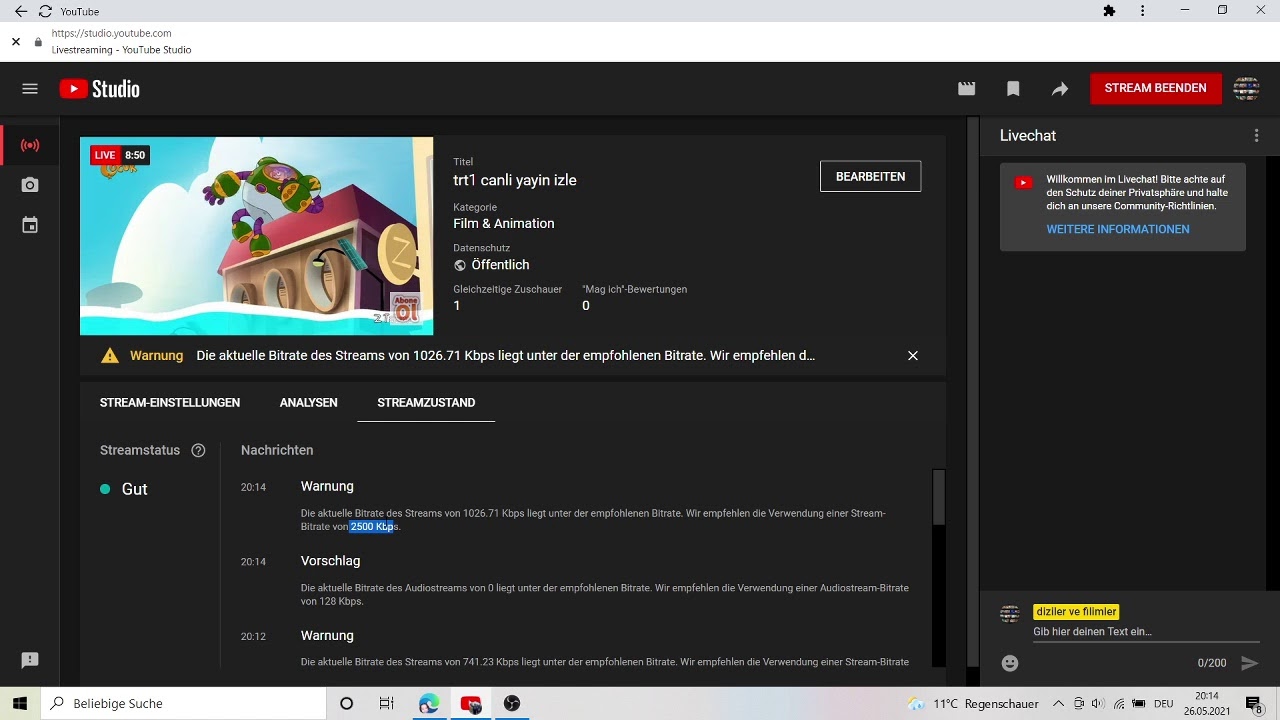Click the bookmark icon in top bar
The width and height of the screenshot is (1280, 720).
pos(1013,89)
